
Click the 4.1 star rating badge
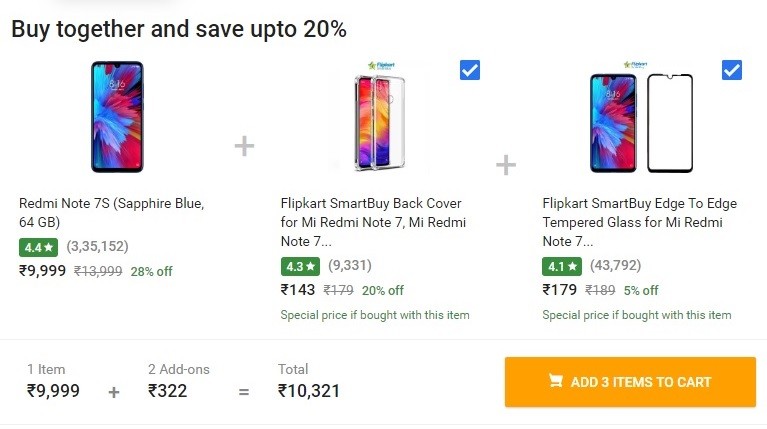562,267
